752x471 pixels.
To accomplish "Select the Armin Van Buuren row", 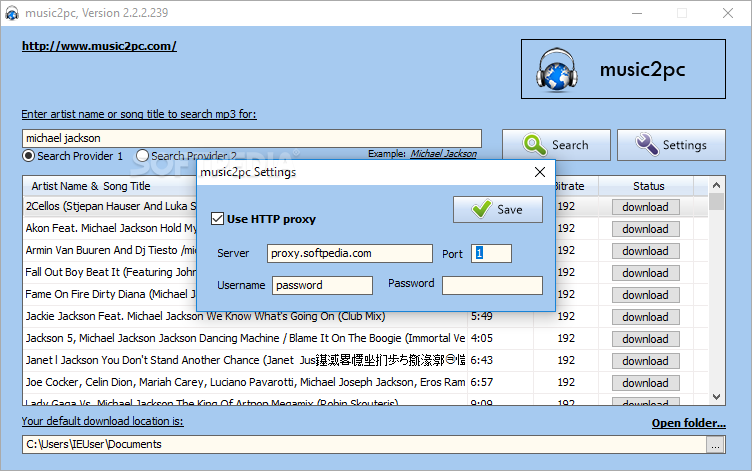I will pyautogui.click(x=110, y=250).
